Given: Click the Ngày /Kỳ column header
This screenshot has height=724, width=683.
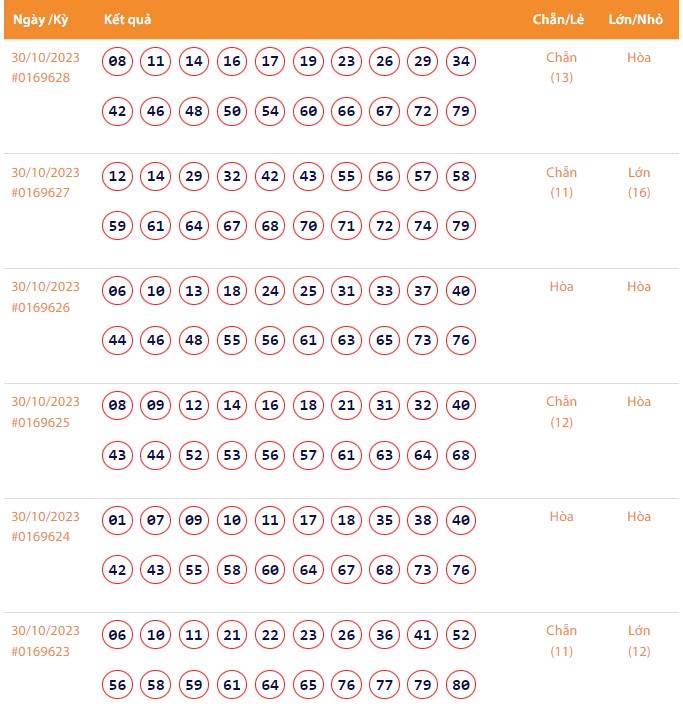Looking at the screenshot, I should (40, 19).
